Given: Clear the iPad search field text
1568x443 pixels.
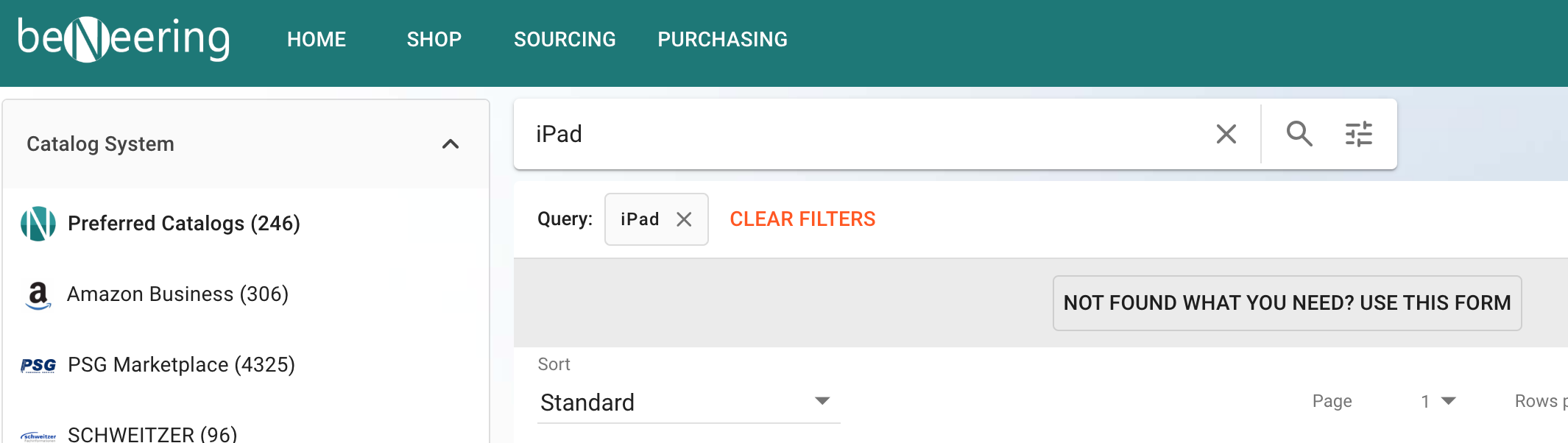Looking at the screenshot, I should (1226, 134).
